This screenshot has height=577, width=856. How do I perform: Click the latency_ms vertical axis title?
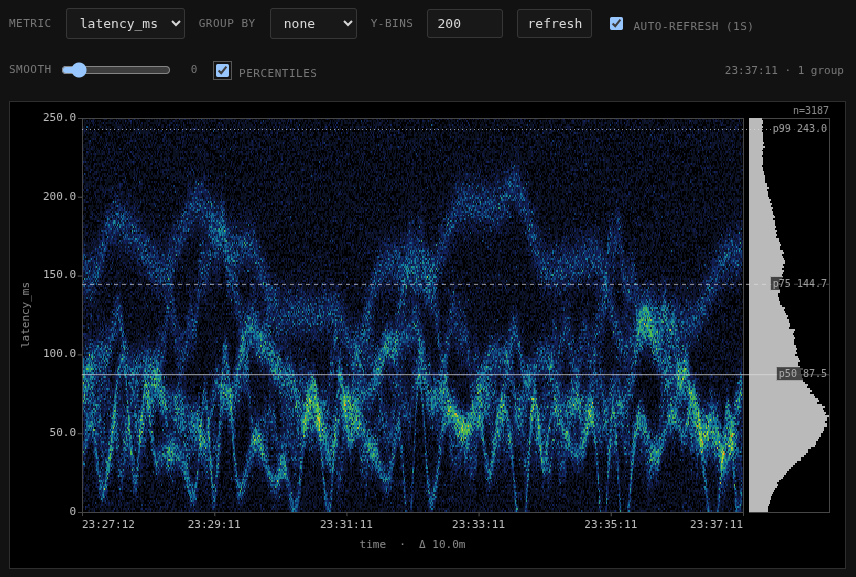(x=25, y=314)
